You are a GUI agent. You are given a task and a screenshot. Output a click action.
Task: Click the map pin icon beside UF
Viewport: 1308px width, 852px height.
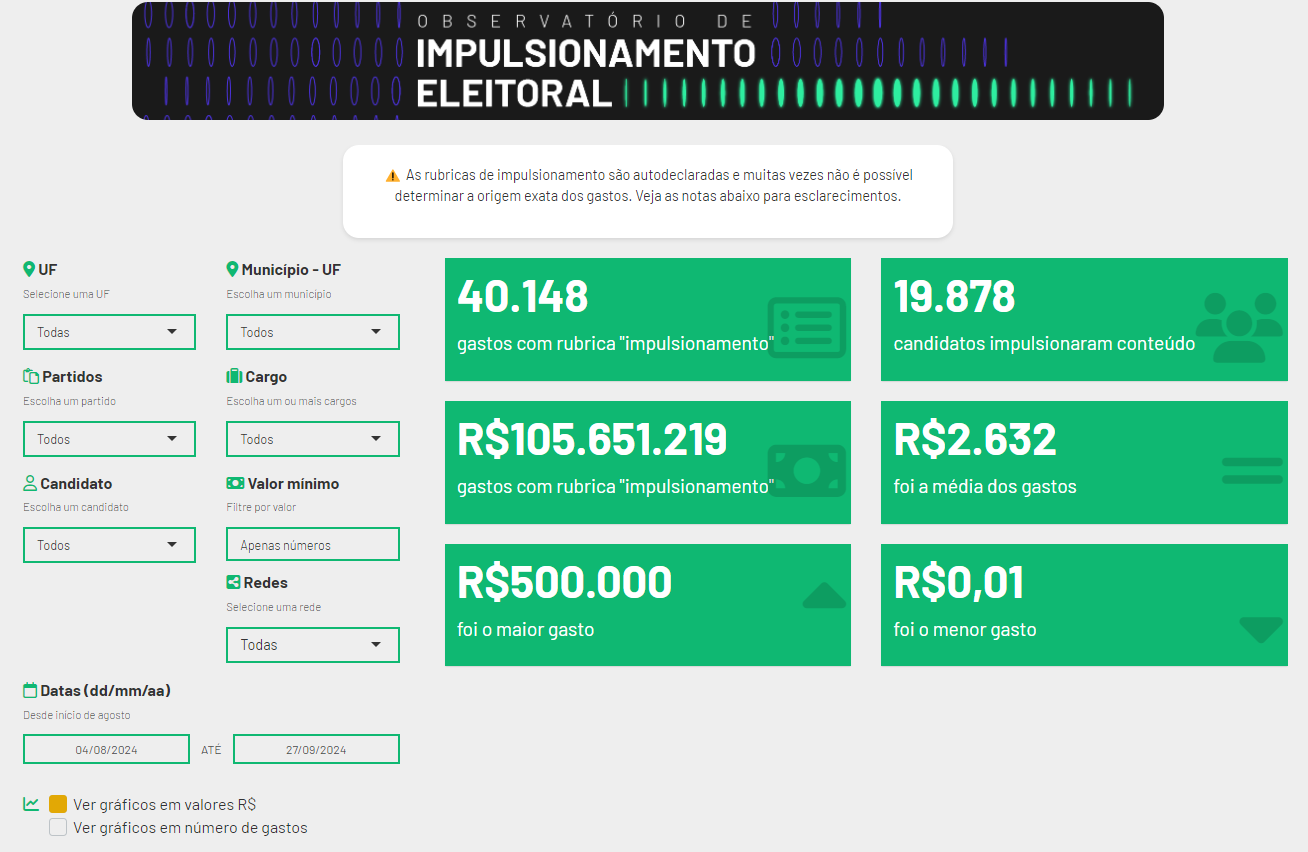click(29, 269)
